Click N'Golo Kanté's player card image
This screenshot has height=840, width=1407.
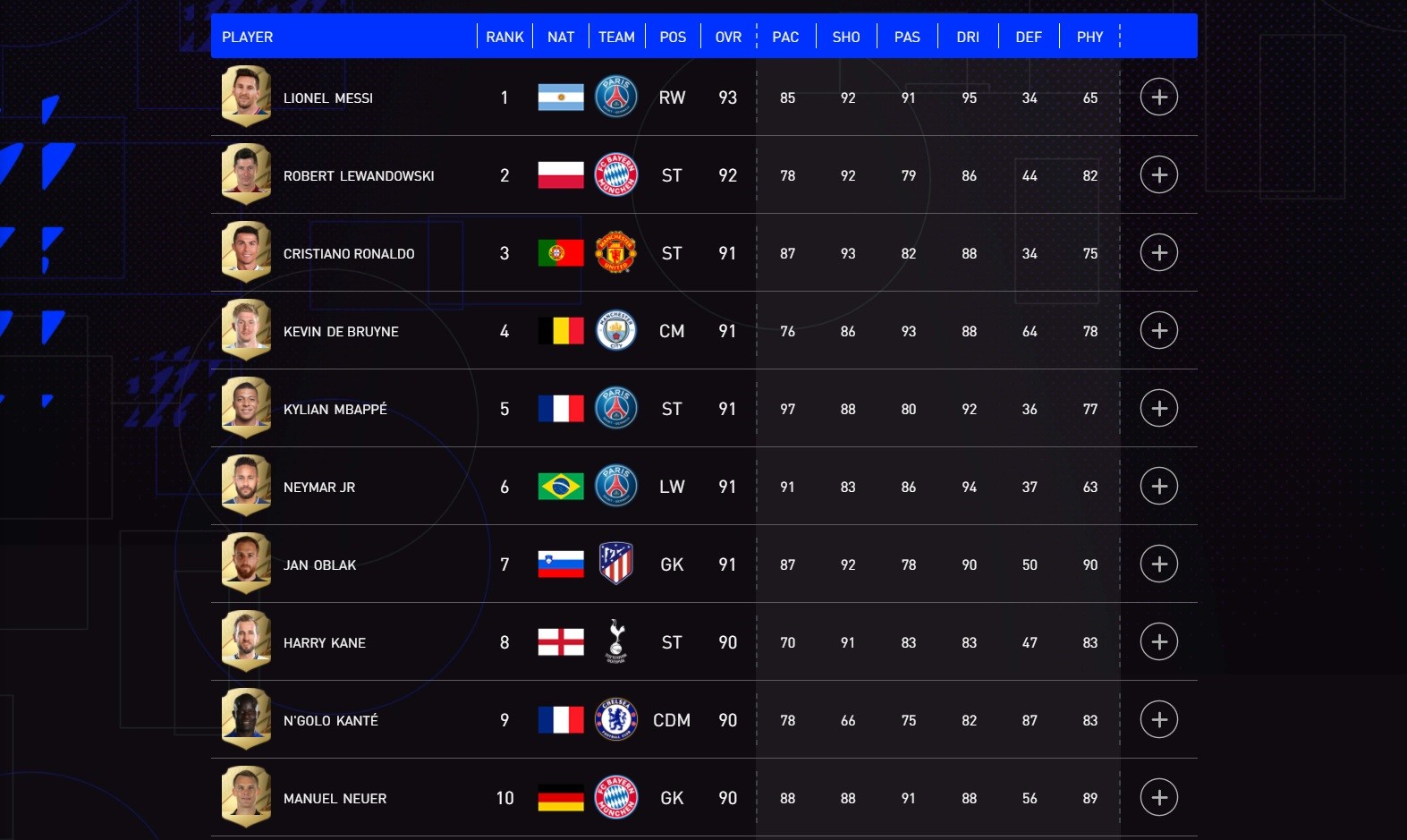[246, 719]
